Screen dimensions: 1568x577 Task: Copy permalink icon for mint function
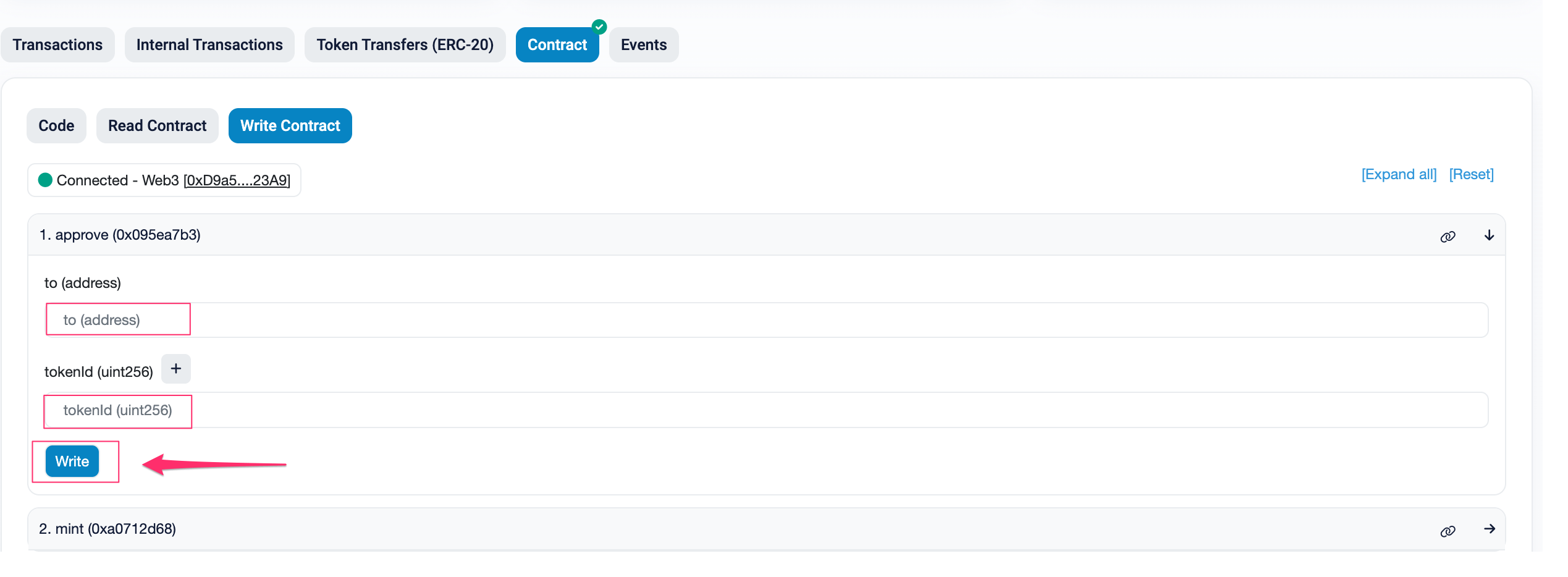click(x=1448, y=531)
